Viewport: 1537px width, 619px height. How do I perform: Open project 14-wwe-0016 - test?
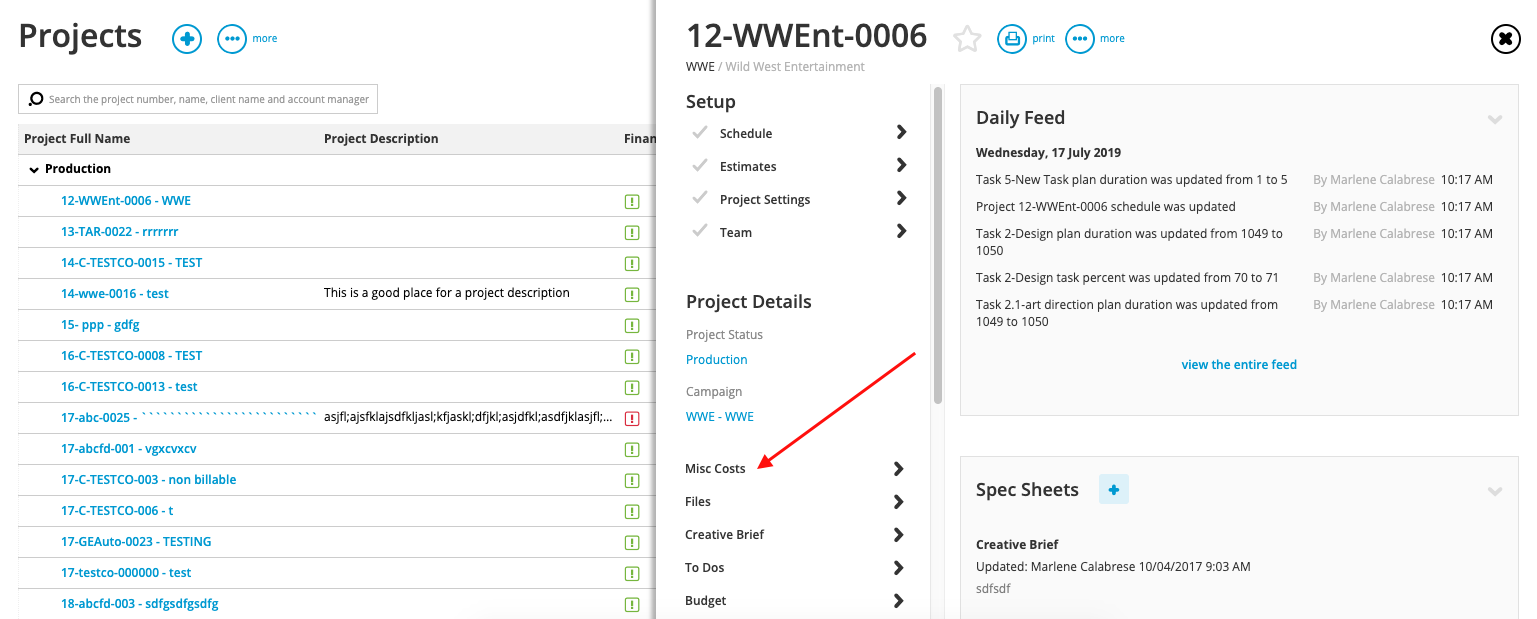pos(115,294)
